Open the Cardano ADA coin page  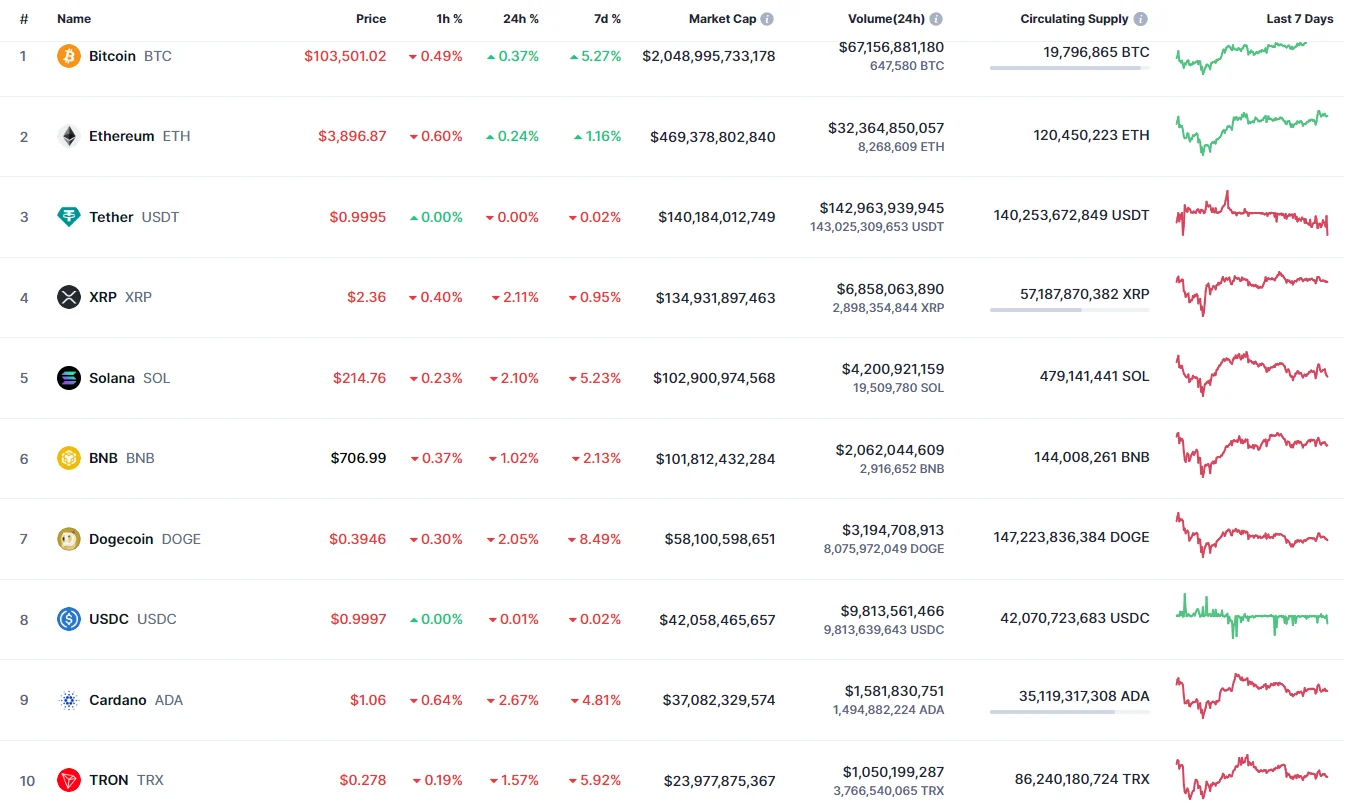coord(118,700)
